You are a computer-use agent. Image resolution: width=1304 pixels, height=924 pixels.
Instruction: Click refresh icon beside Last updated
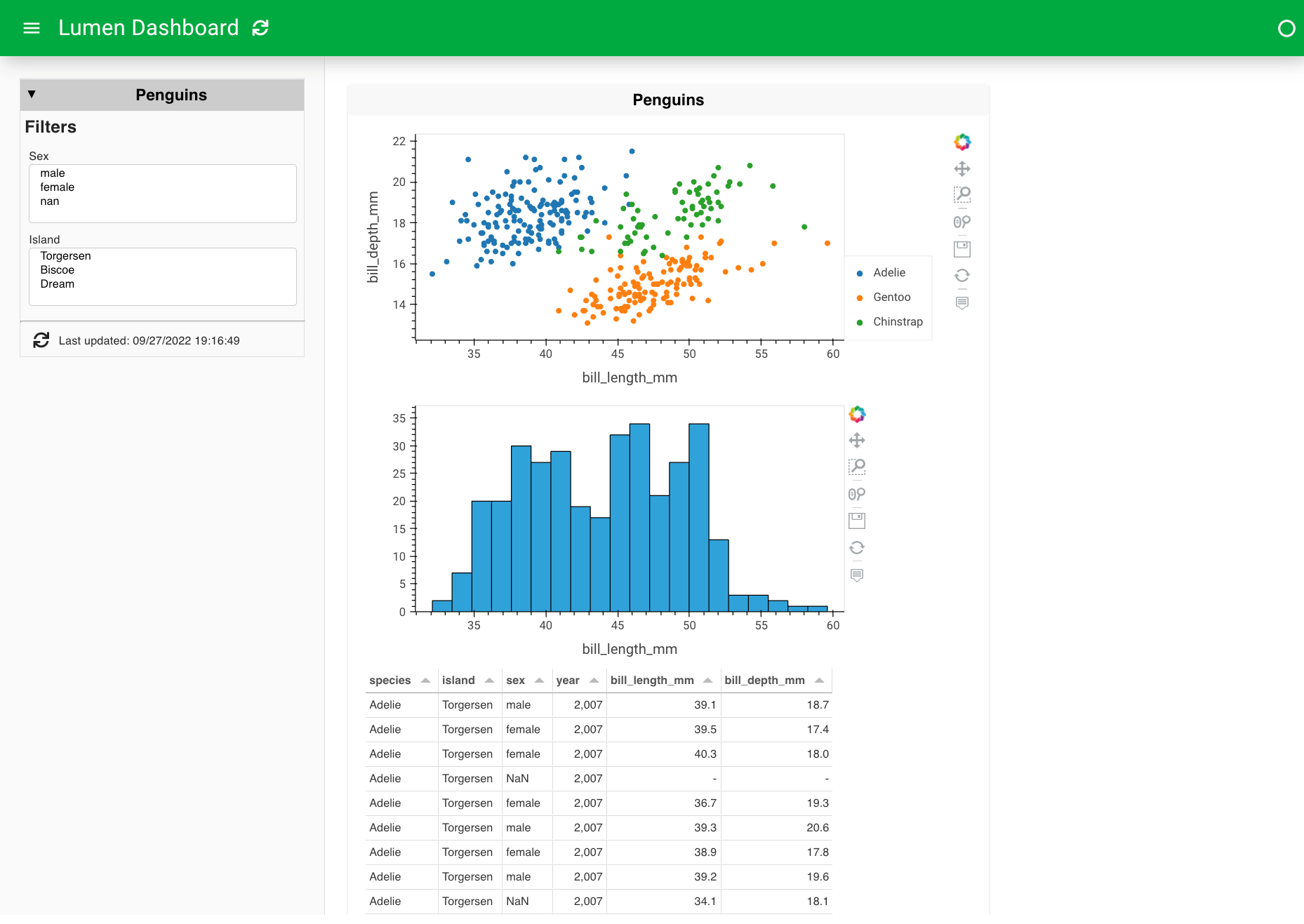(41, 340)
